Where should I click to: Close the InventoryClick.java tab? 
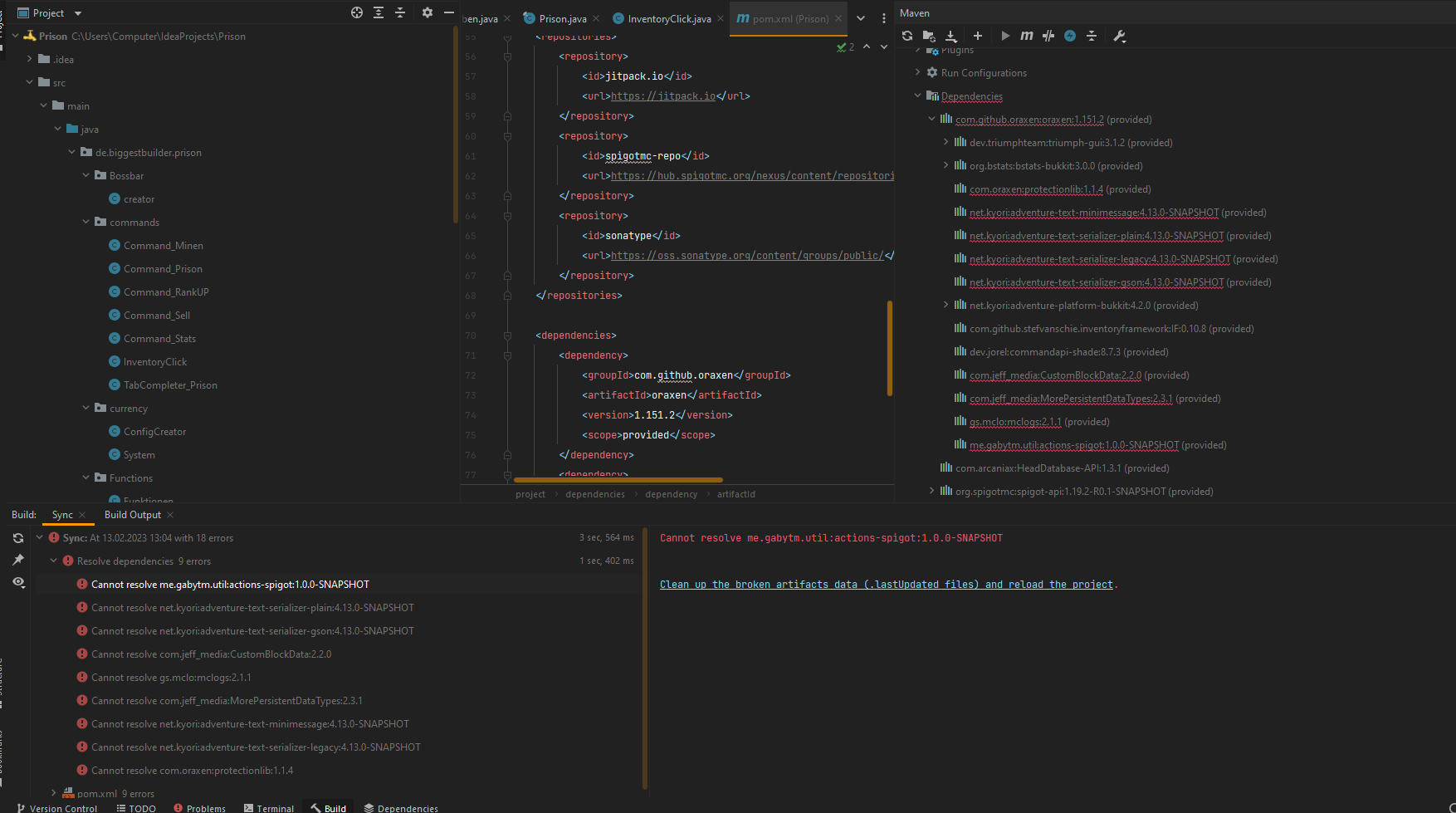721,18
